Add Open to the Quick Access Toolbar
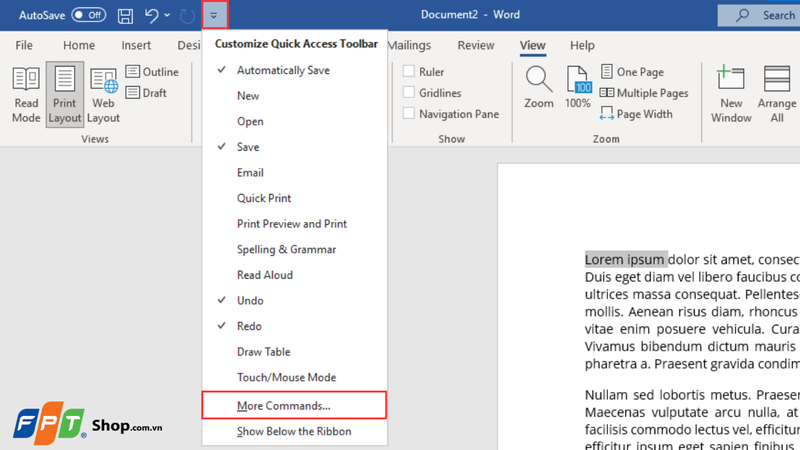The image size is (800, 450). click(294, 121)
